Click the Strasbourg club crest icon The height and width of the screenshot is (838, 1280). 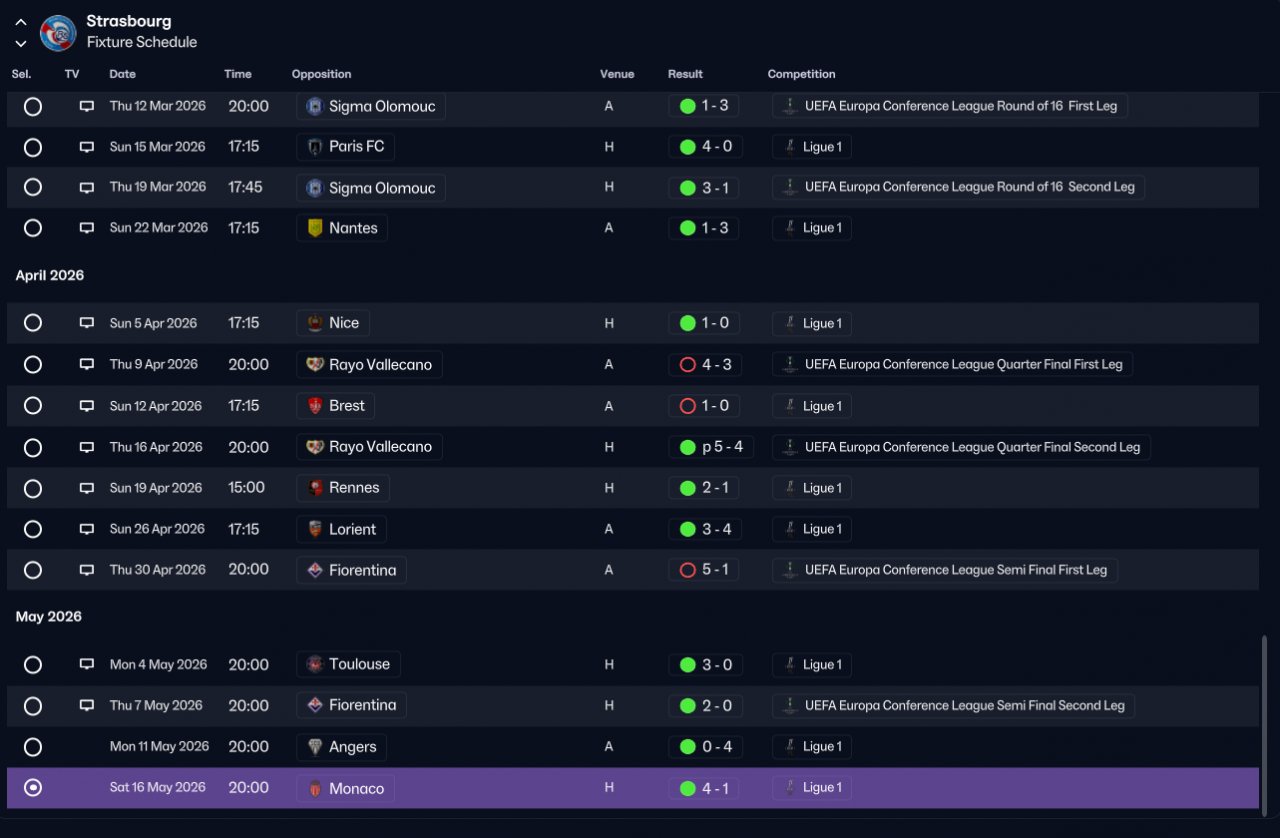[x=58, y=33]
